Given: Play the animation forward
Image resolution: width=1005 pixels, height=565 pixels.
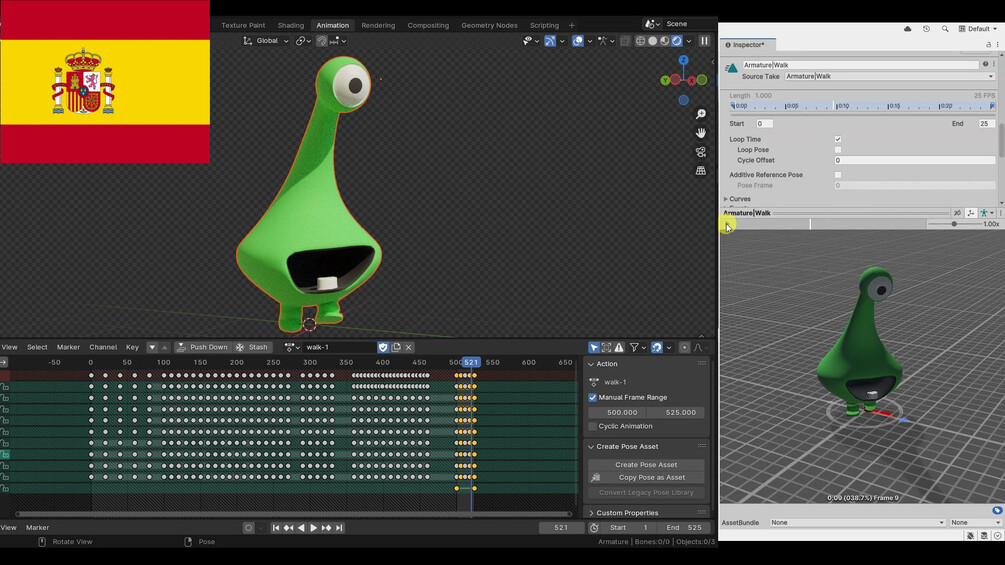Looking at the screenshot, I should coord(313,528).
